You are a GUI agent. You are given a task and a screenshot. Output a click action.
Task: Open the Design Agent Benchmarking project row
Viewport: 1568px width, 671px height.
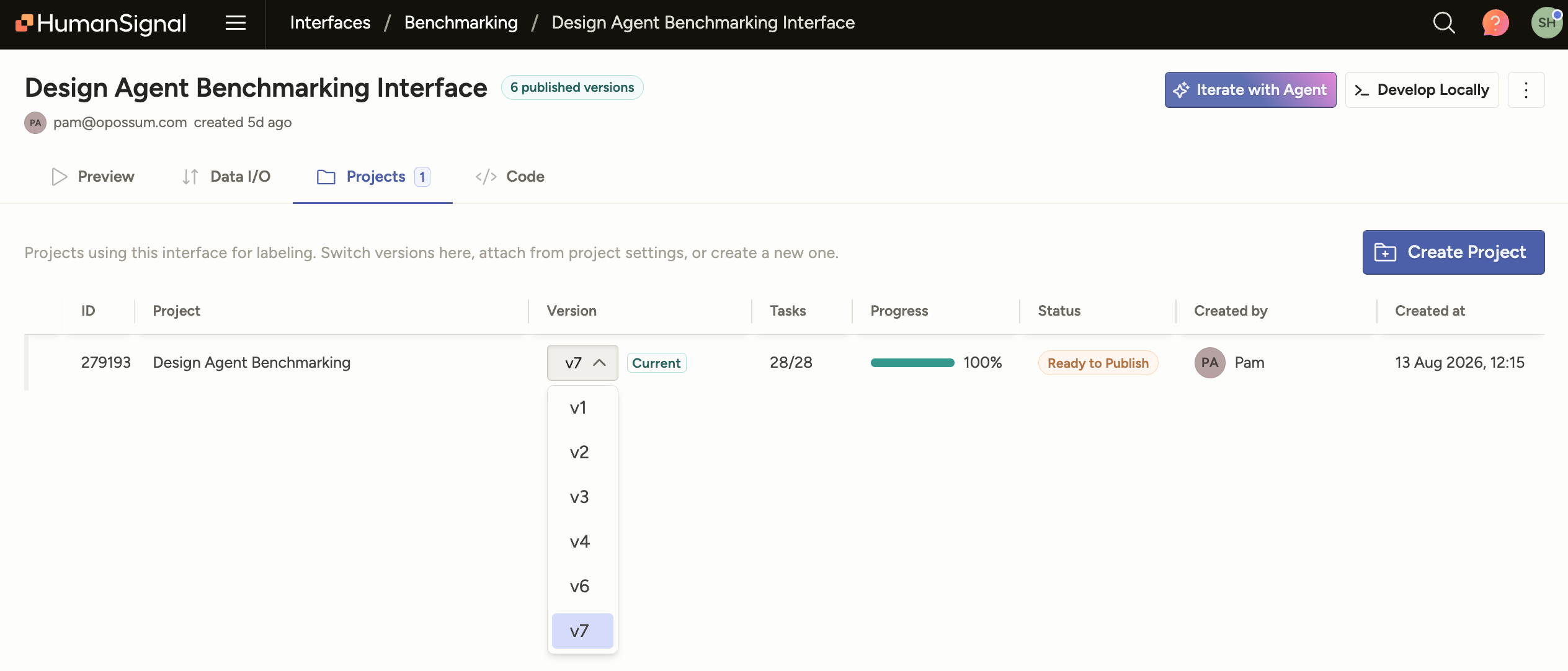click(x=785, y=363)
